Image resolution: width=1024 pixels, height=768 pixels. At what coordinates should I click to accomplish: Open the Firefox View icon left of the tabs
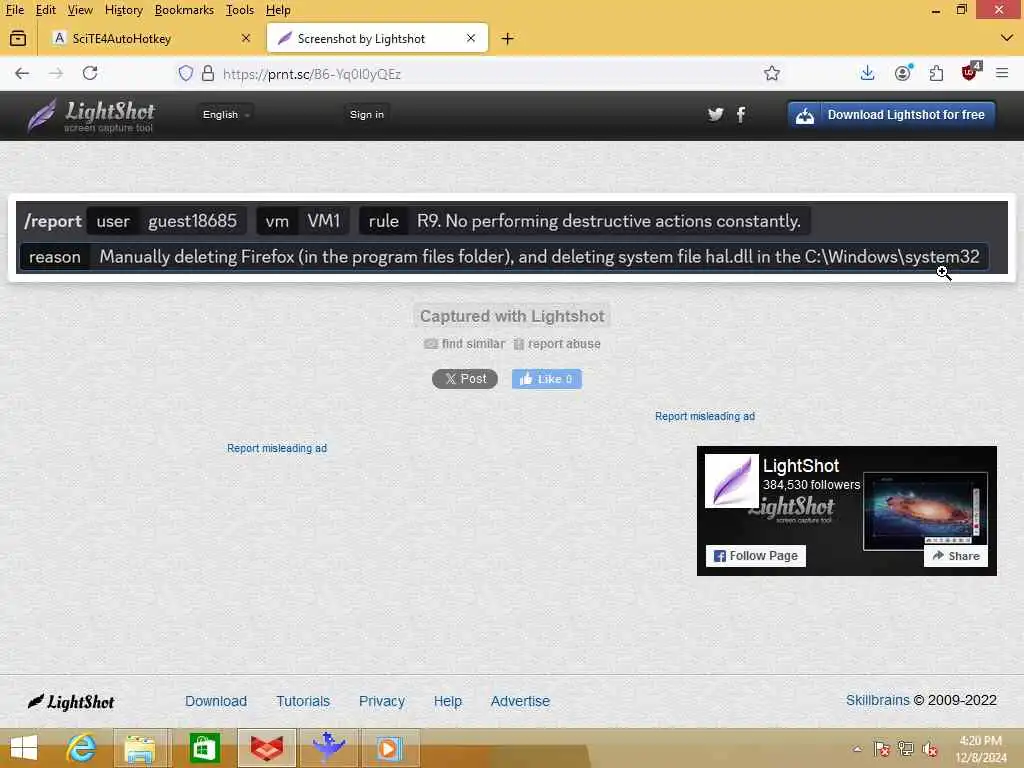pyautogui.click(x=18, y=39)
